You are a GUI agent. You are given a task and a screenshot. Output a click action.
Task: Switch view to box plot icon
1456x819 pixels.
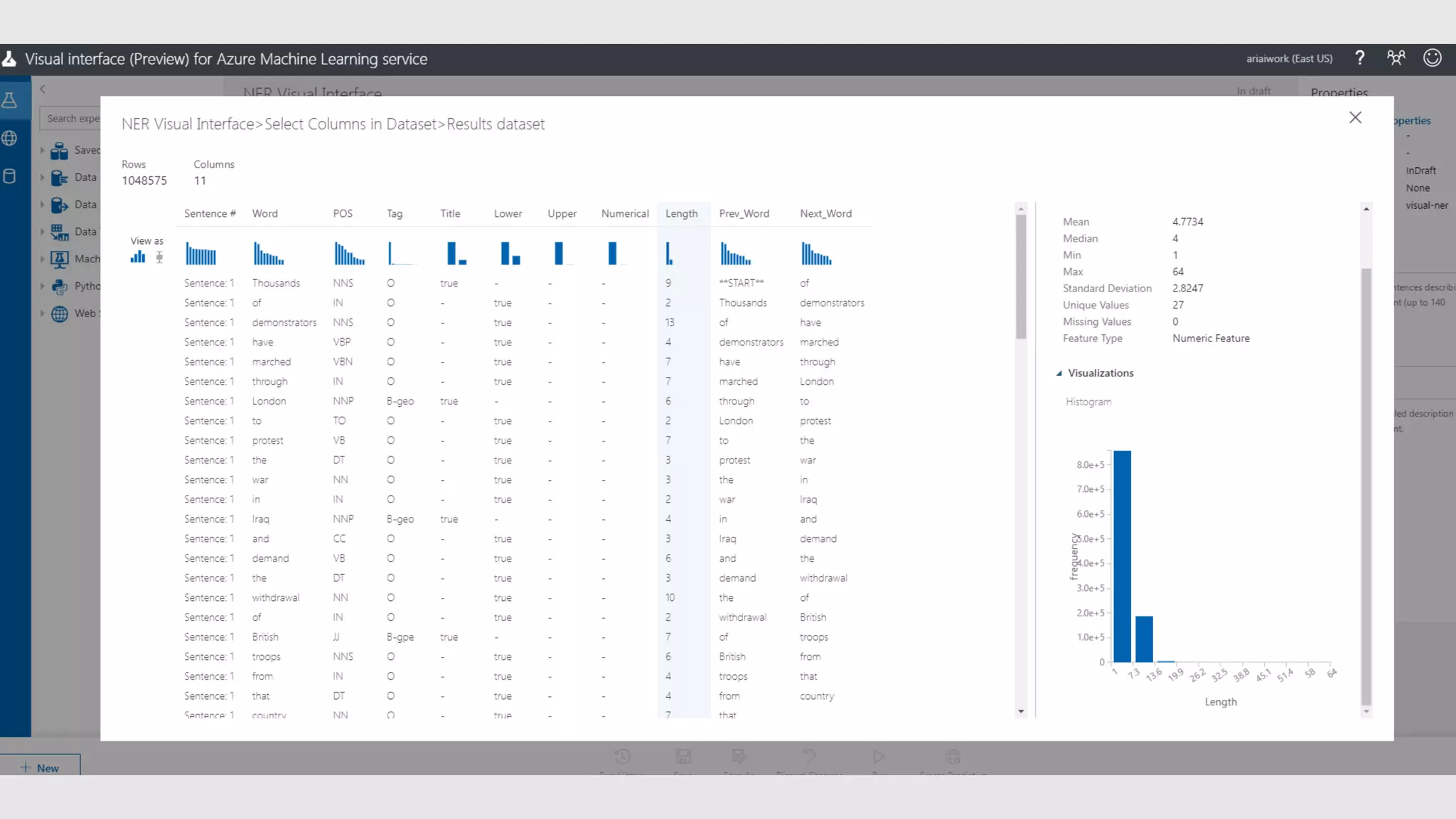pyautogui.click(x=159, y=257)
